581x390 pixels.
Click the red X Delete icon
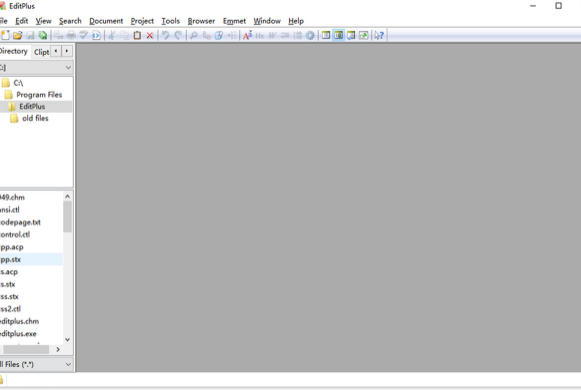click(150, 36)
